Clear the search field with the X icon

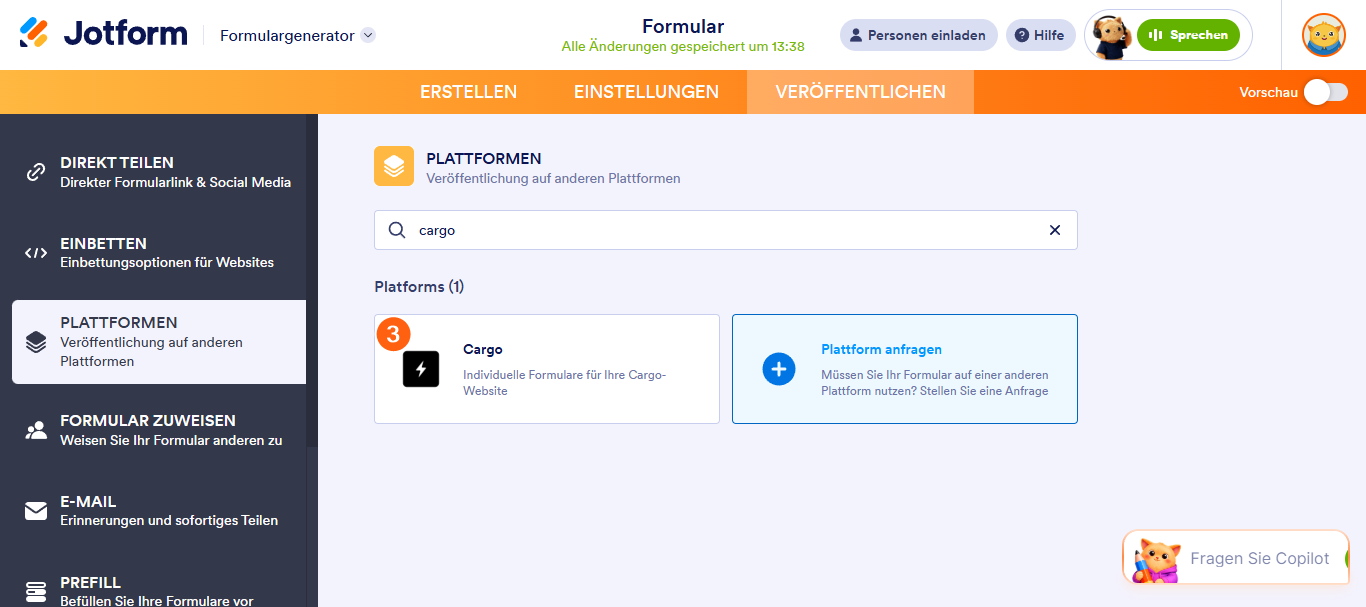[1054, 230]
